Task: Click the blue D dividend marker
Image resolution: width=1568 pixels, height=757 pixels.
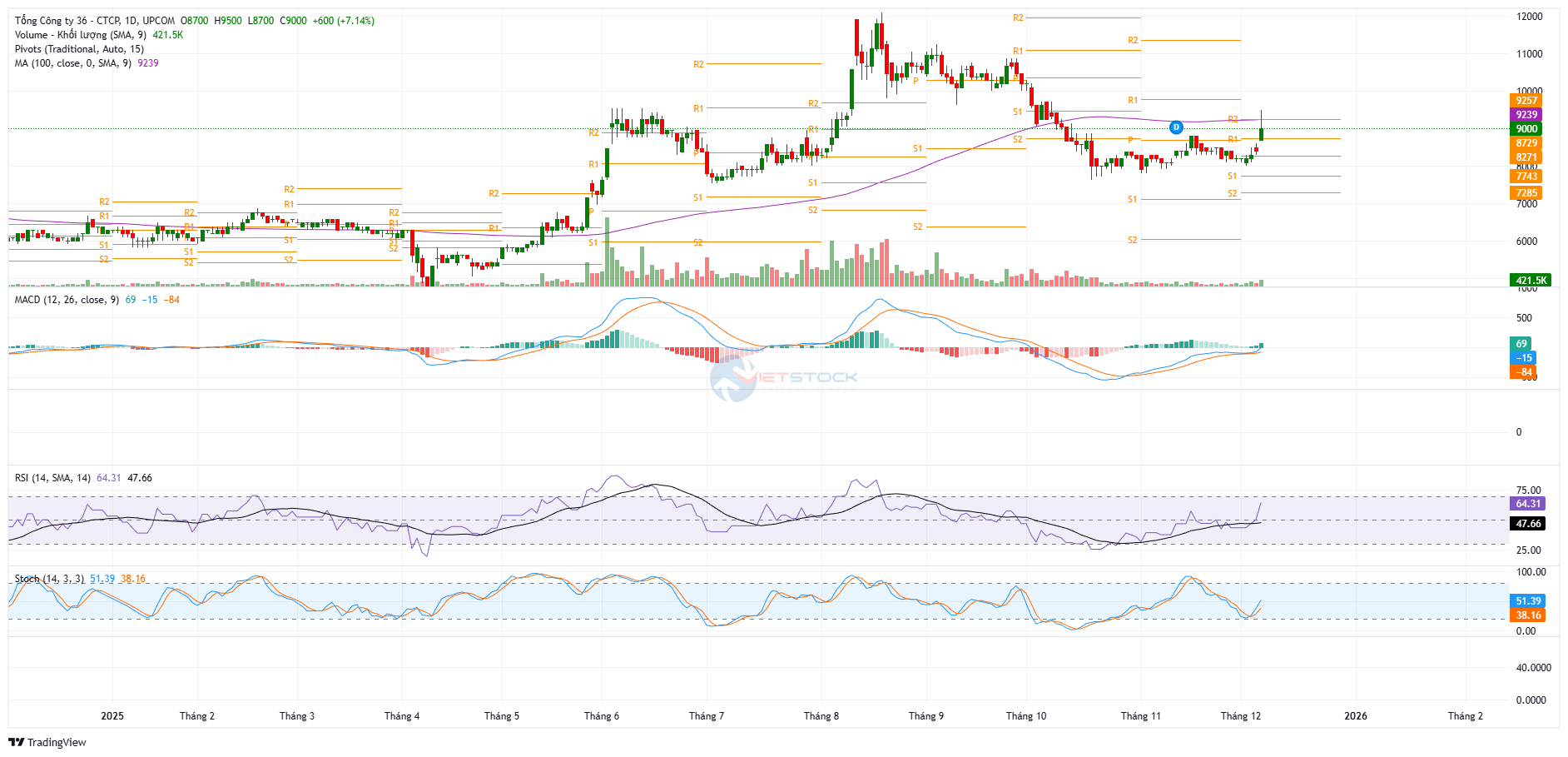Action: click(1175, 127)
